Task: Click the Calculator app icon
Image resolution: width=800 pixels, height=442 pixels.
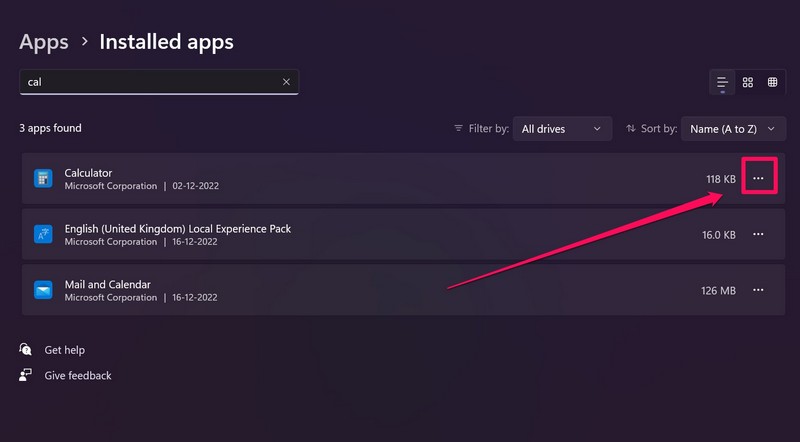Action: tap(43, 179)
